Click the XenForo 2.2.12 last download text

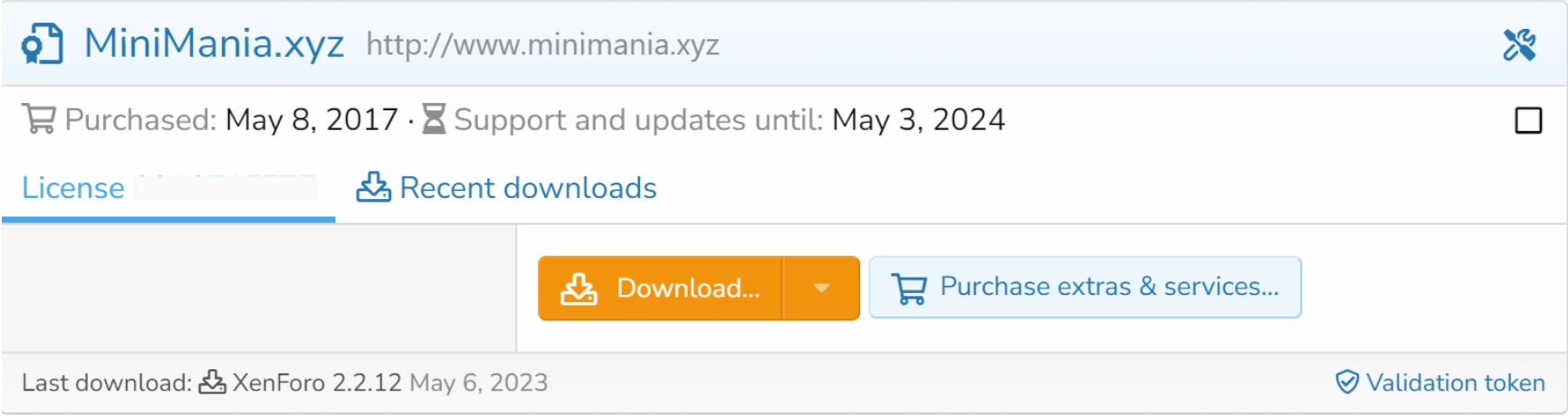point(317,383)
